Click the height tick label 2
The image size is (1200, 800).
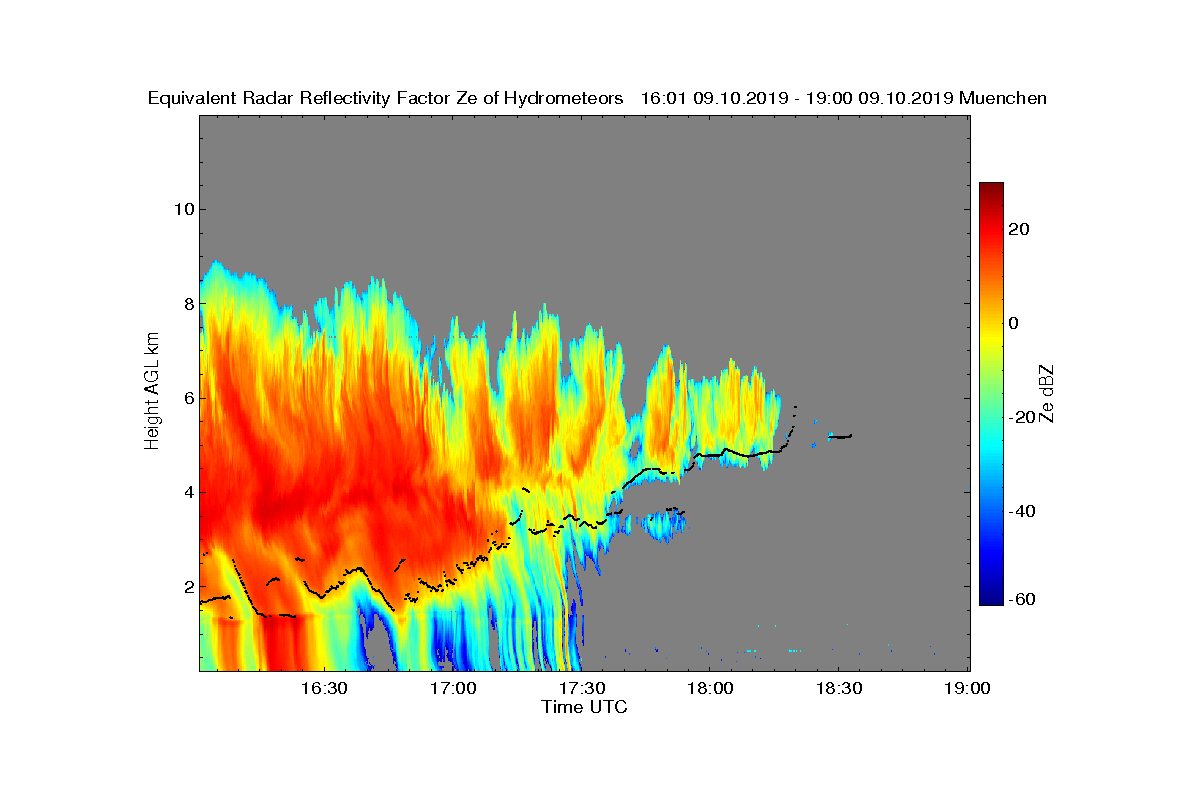[188, 587]
